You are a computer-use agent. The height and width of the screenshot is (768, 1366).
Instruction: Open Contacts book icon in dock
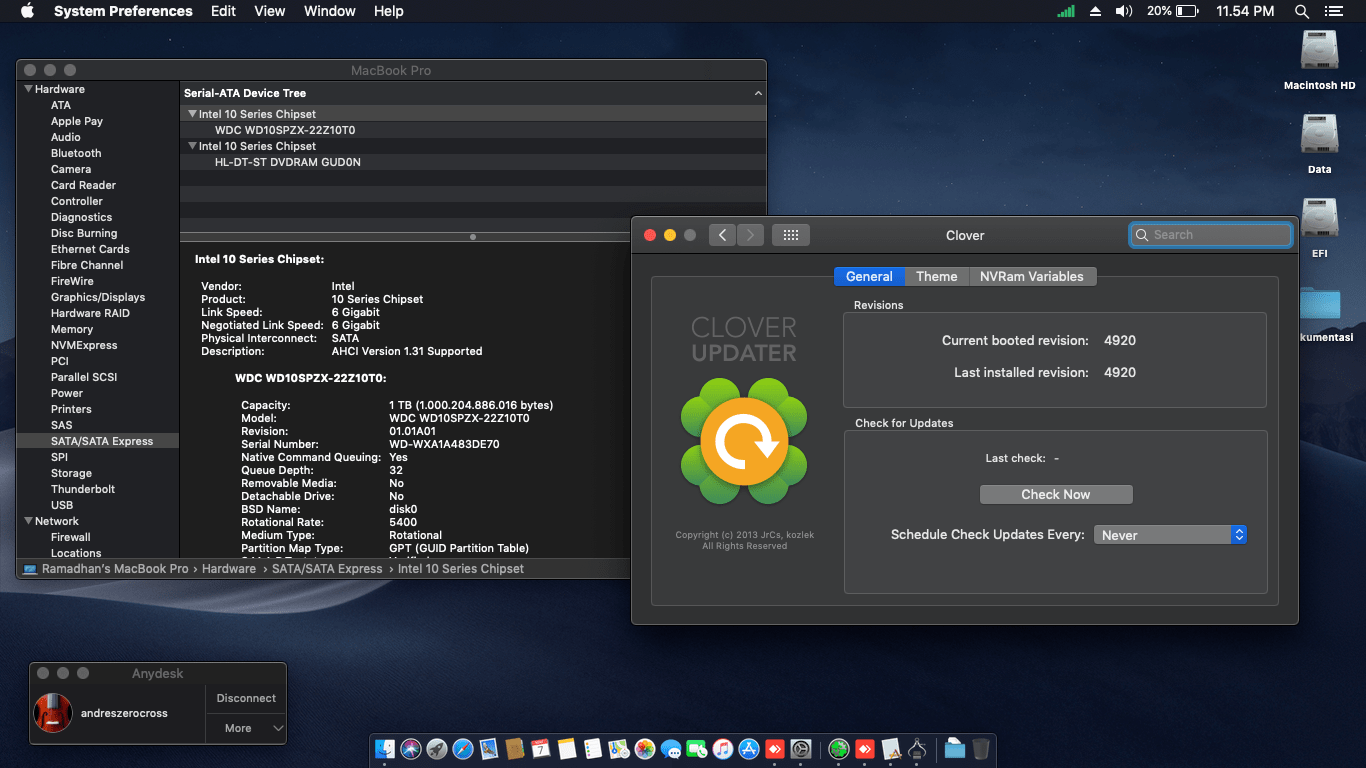[x=515, y=748]
